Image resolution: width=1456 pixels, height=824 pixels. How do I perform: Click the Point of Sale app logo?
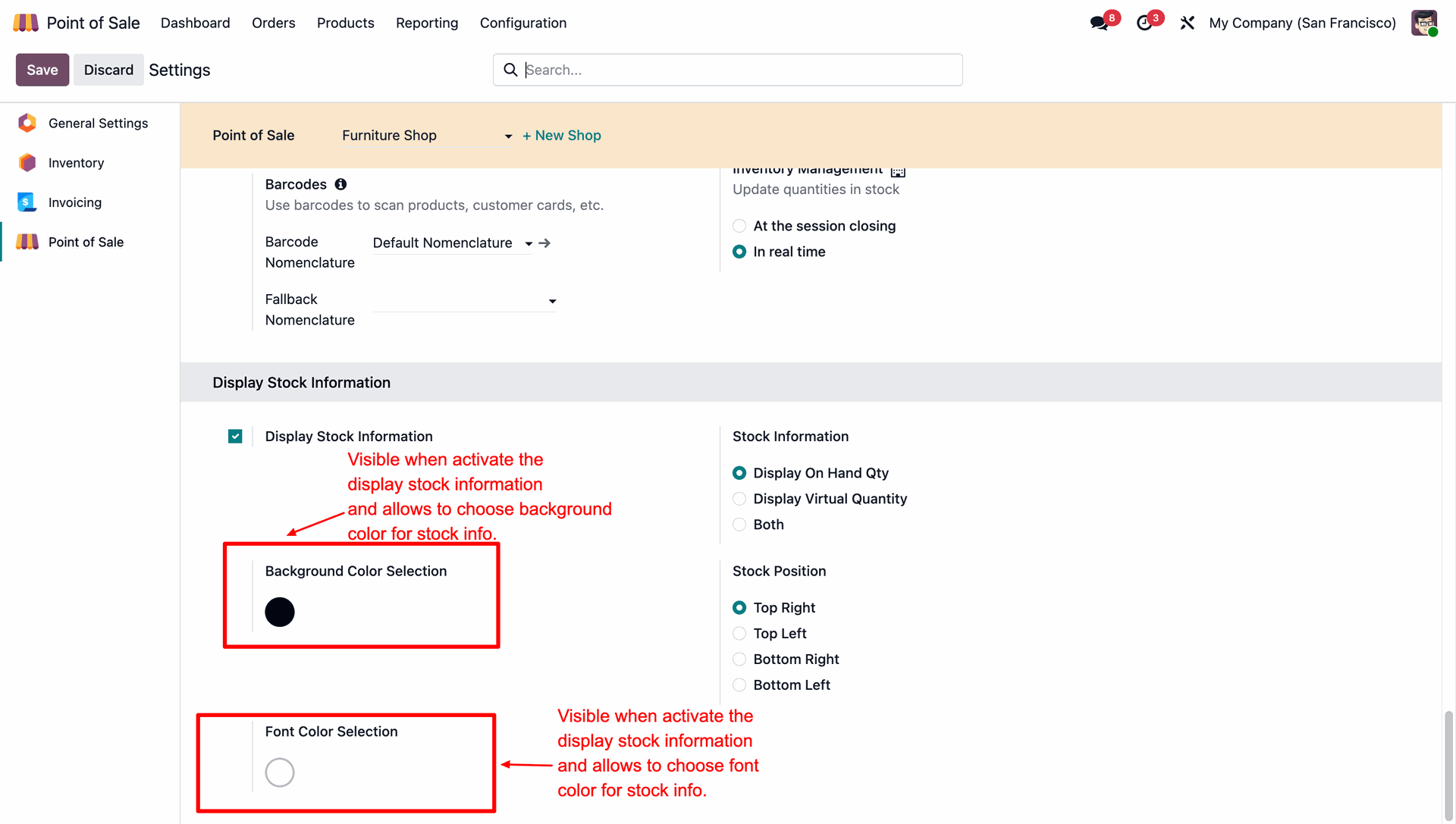pyautogui.click(x=26, y=23)
